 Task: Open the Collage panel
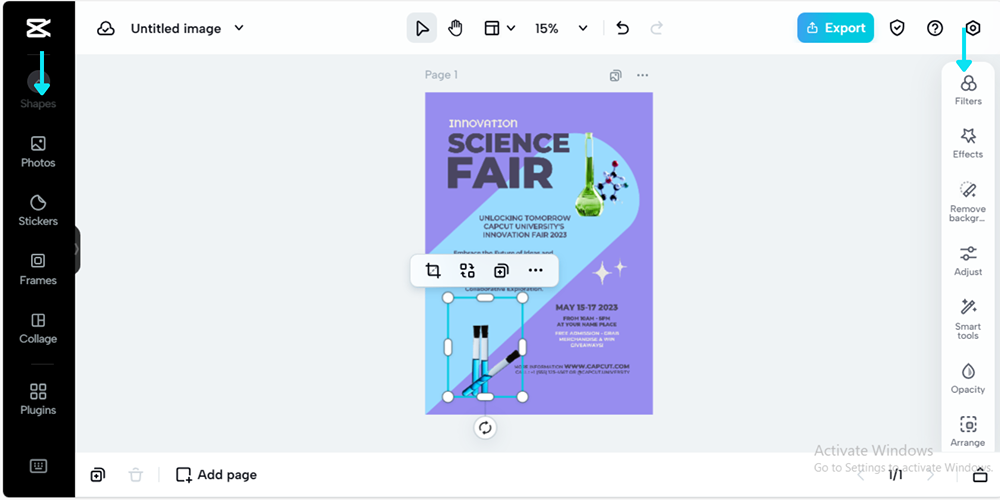[x=38, y=328]
